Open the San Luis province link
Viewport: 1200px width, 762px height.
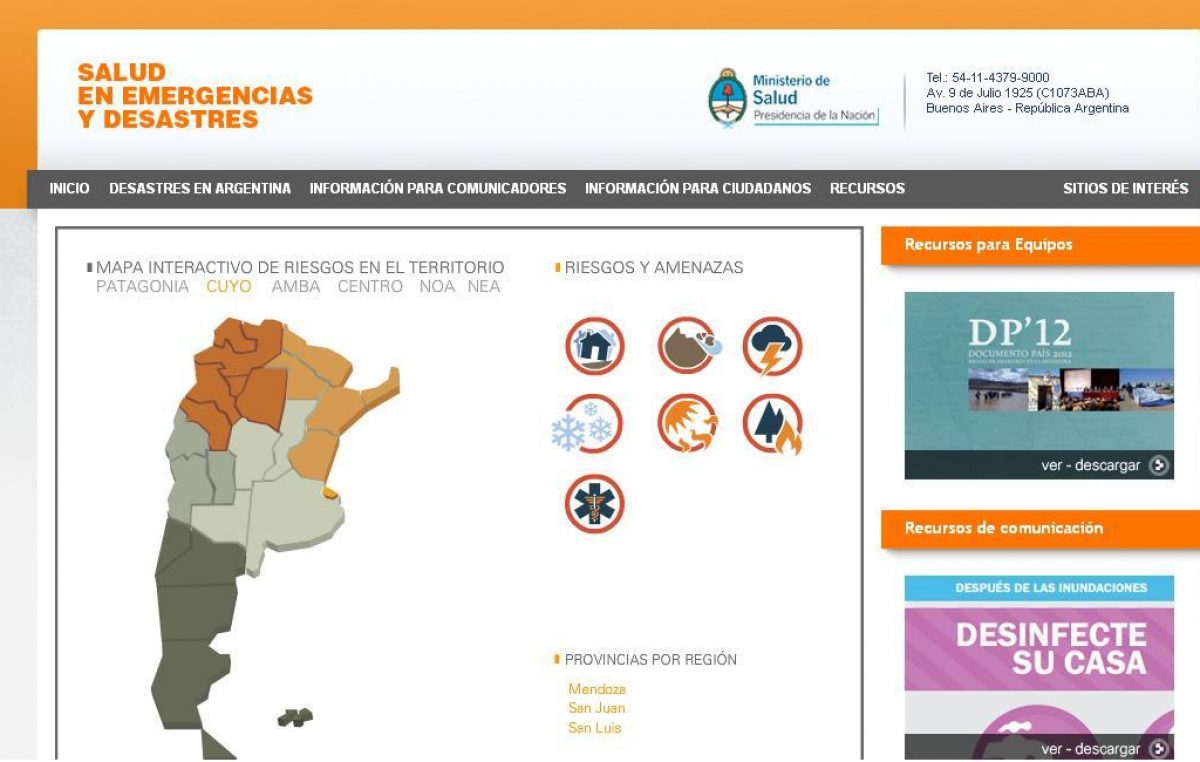click(595, 728)
